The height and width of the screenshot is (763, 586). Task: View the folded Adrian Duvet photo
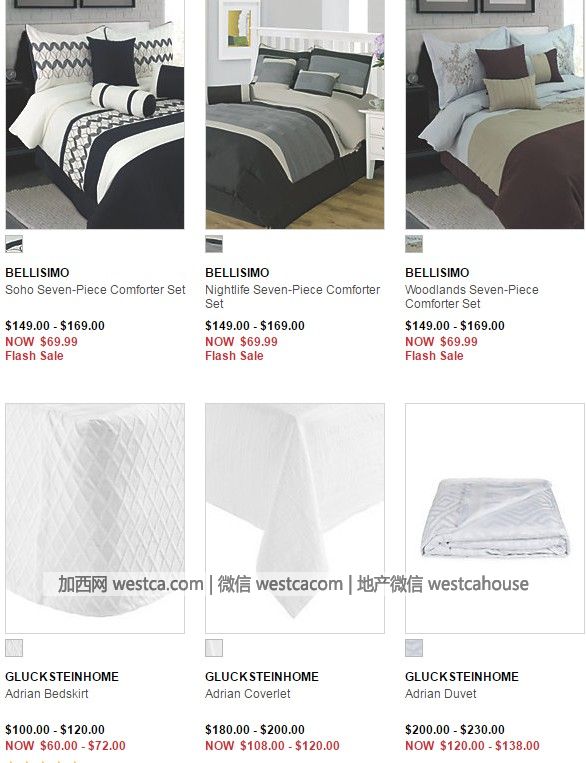coord(495,518)
